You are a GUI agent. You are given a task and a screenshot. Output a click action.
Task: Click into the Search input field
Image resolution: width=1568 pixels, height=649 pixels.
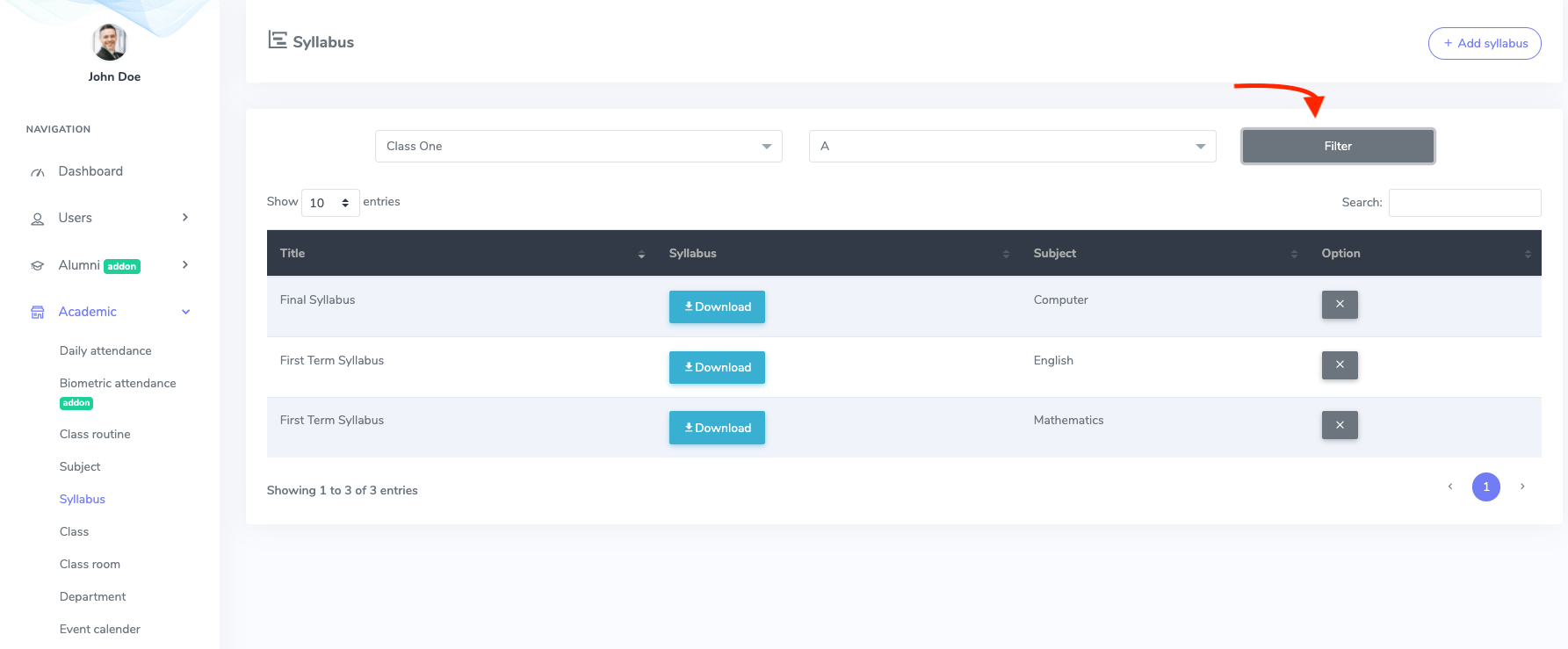tap(1464, 203)
